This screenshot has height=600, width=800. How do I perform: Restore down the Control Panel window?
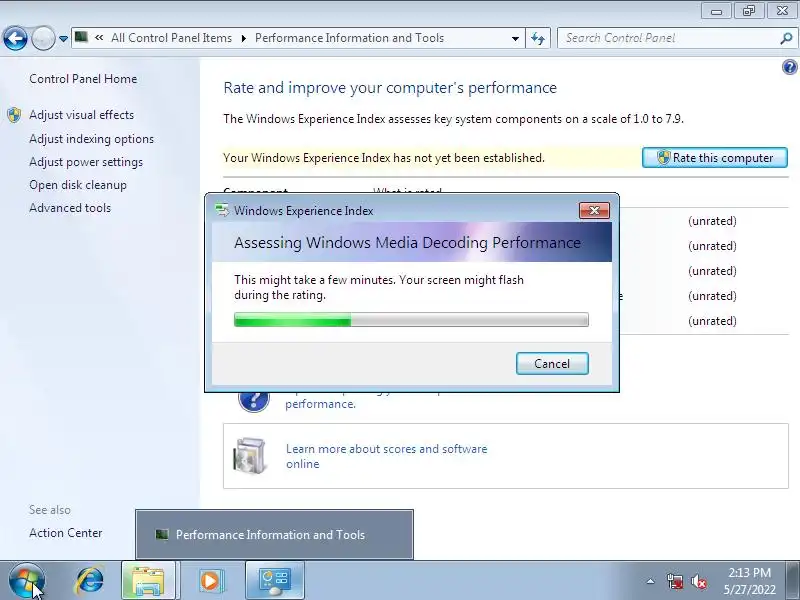[x=749, y=11]
